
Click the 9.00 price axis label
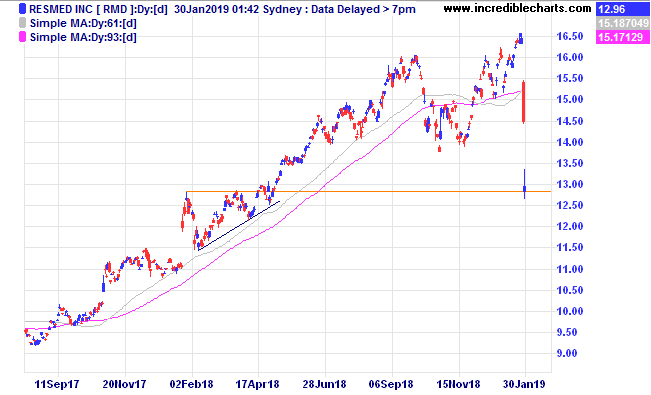(567, 353)
